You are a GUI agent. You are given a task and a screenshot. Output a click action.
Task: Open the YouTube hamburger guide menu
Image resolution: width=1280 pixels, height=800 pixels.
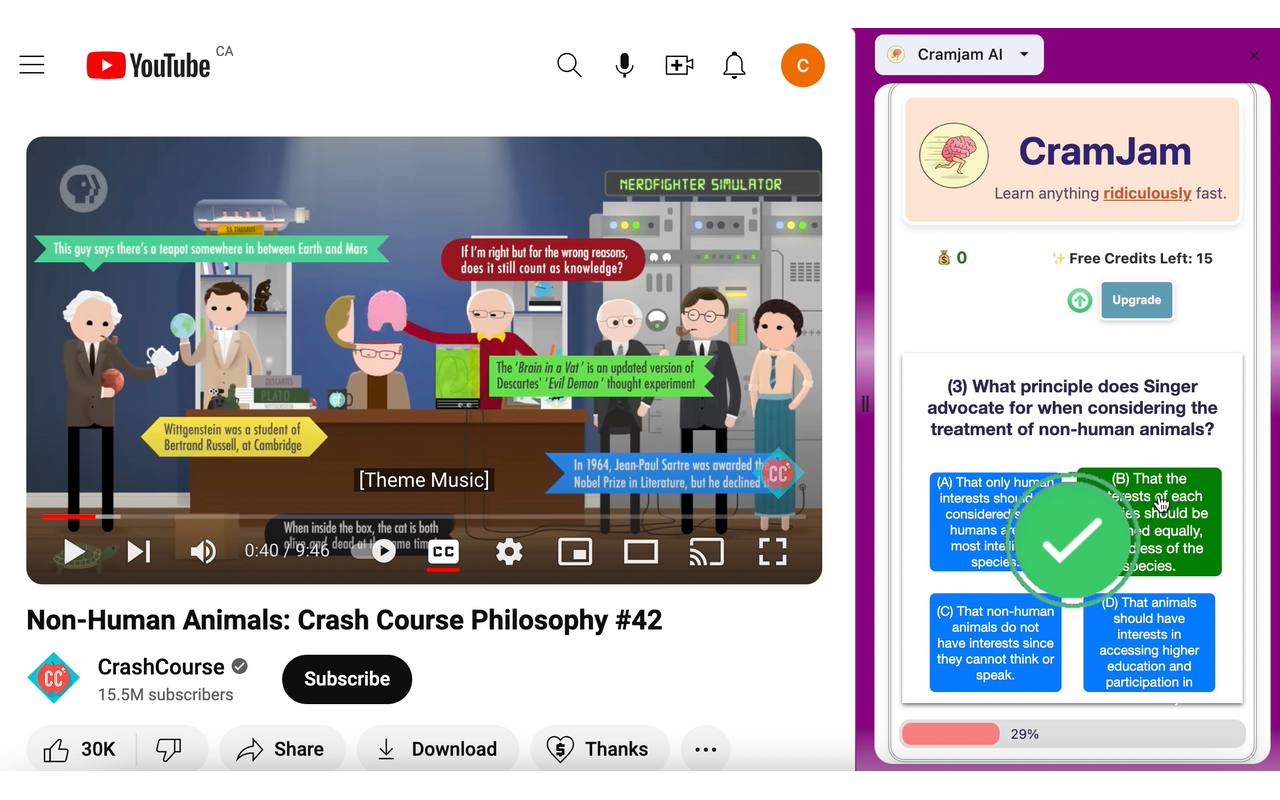(32, 66)
